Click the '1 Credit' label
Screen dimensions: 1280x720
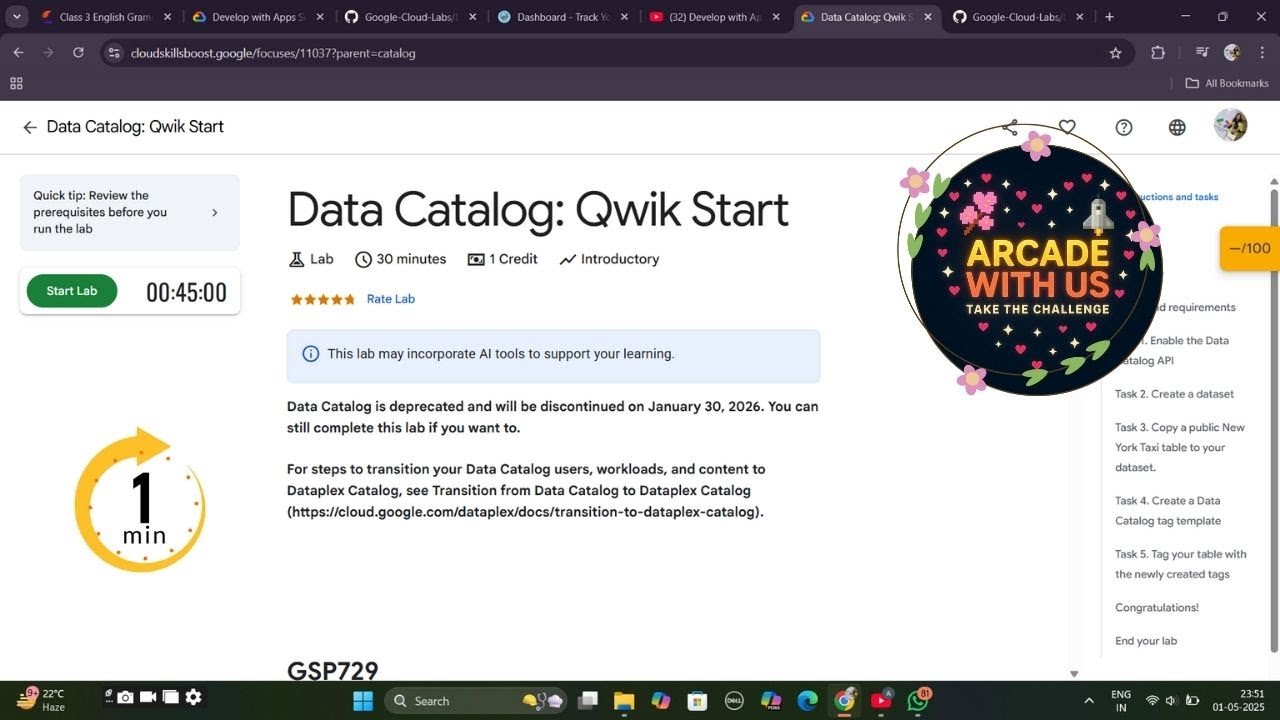coord(502,259)
